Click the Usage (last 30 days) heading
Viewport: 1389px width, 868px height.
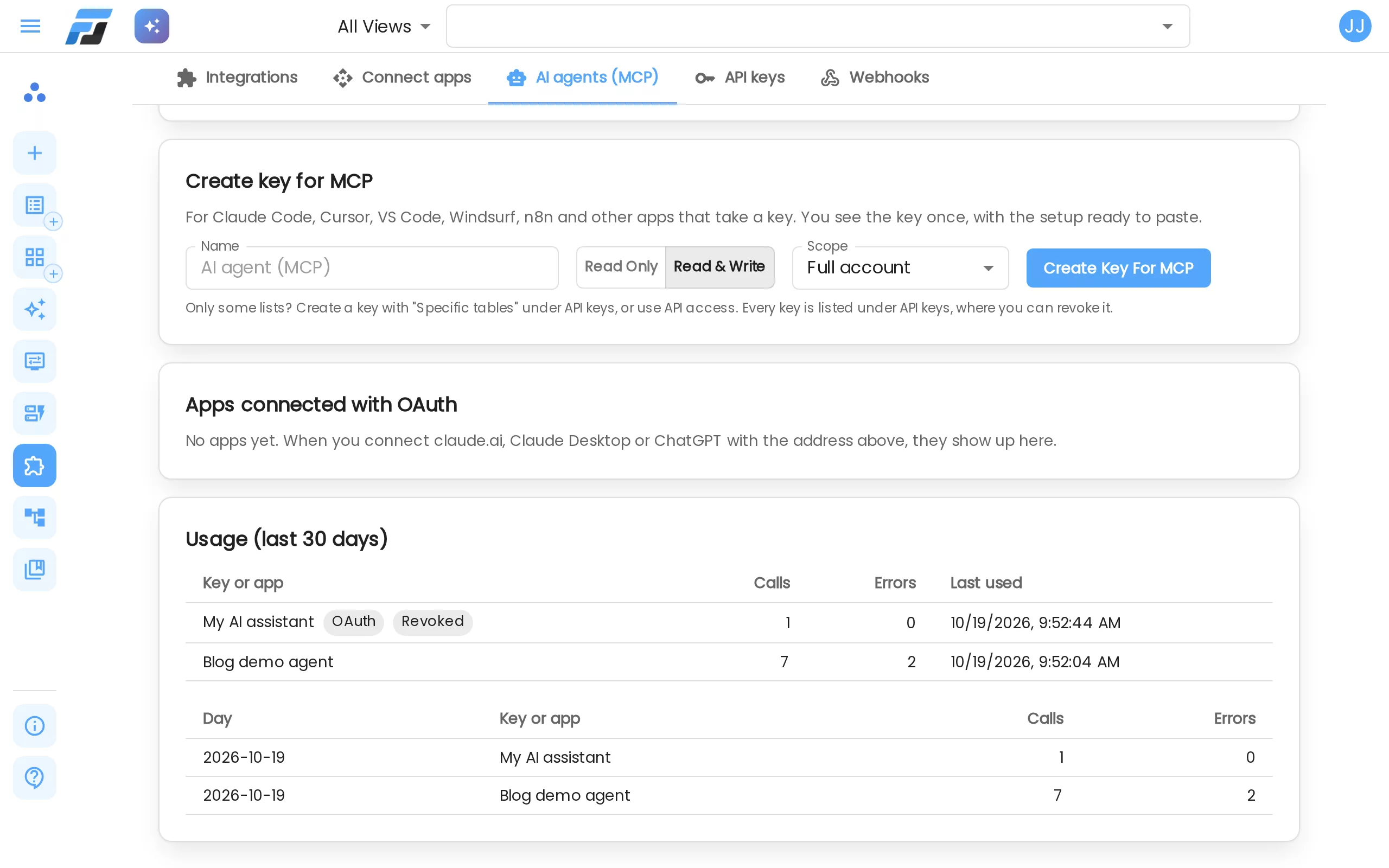[x=286, y=539]
